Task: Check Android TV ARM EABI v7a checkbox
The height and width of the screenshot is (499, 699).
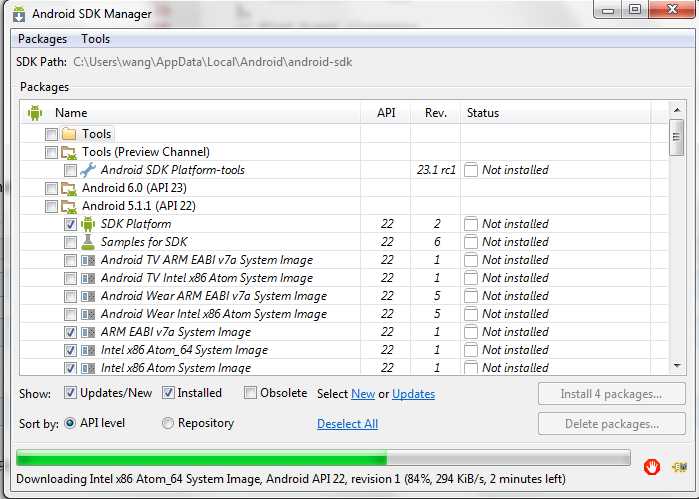Action: click(70, 260)
